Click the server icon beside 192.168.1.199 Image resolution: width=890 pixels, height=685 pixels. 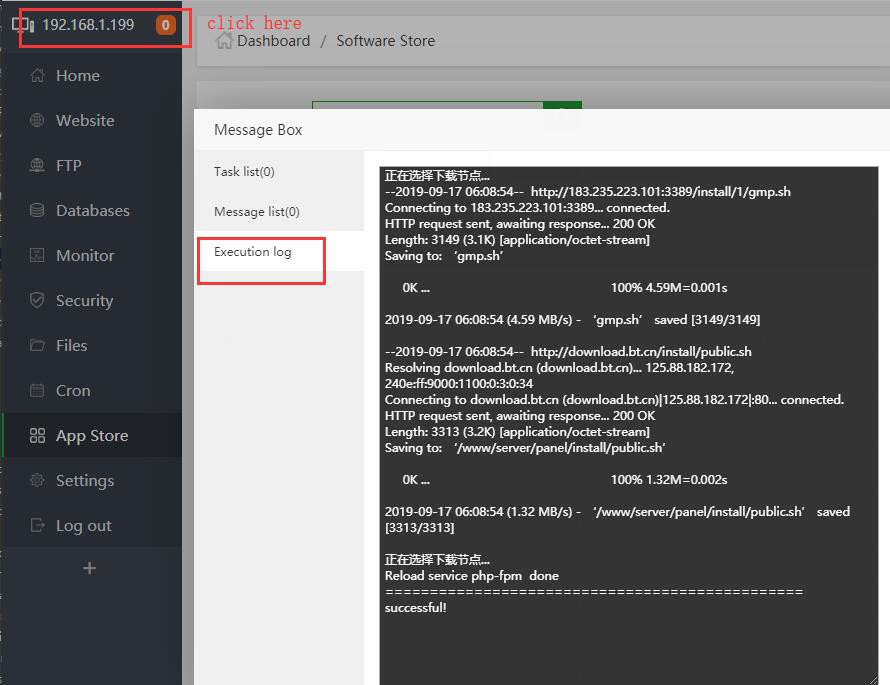pyautogui.click(x=23, y=25)
